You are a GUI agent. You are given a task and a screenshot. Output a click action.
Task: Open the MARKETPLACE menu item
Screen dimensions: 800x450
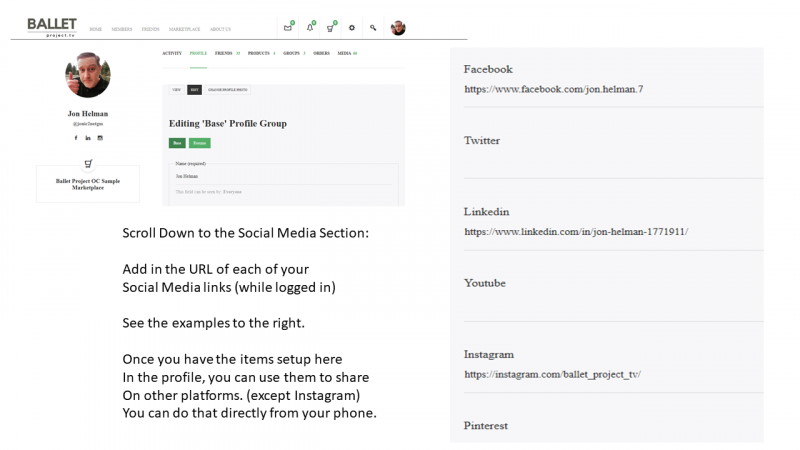pos(184,30)
